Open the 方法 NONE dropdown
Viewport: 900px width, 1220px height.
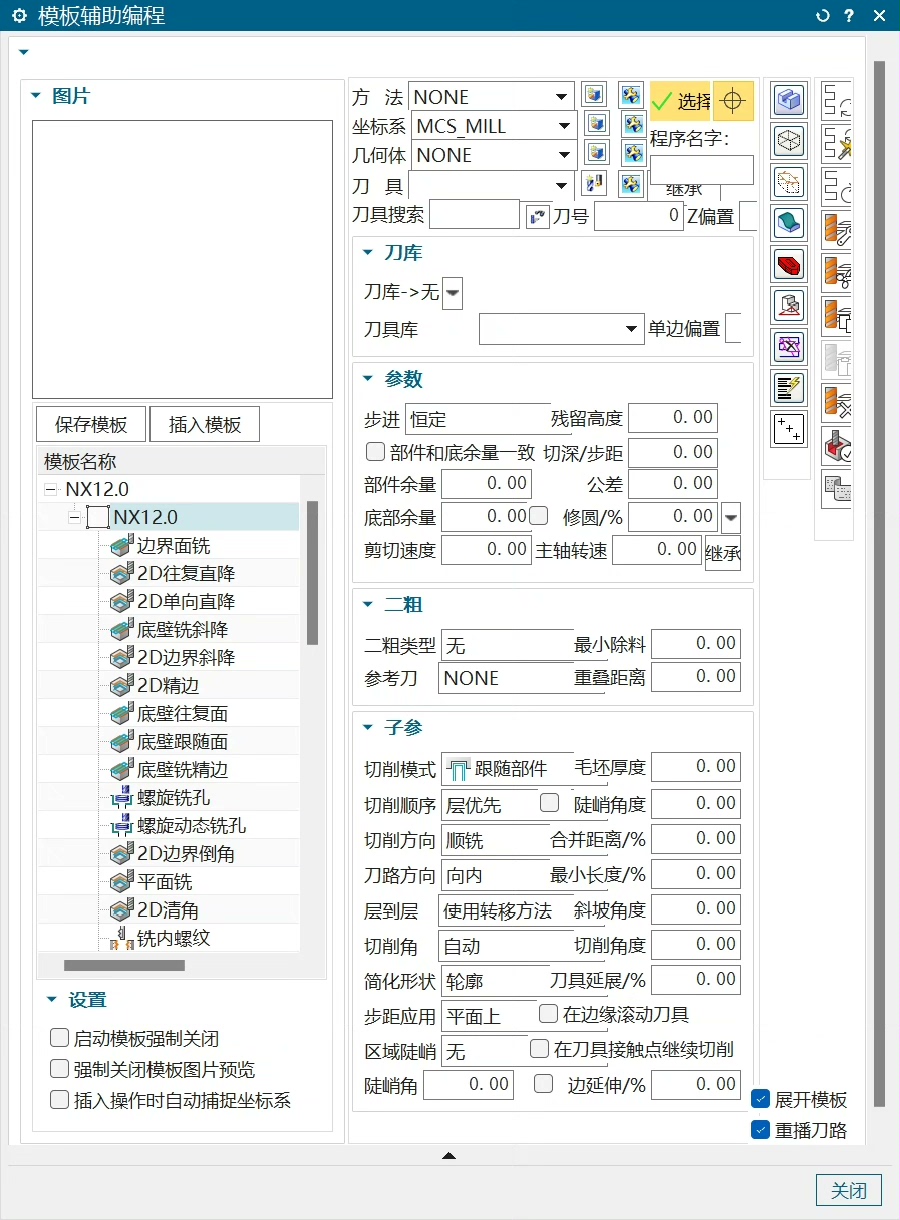point(491,96)
